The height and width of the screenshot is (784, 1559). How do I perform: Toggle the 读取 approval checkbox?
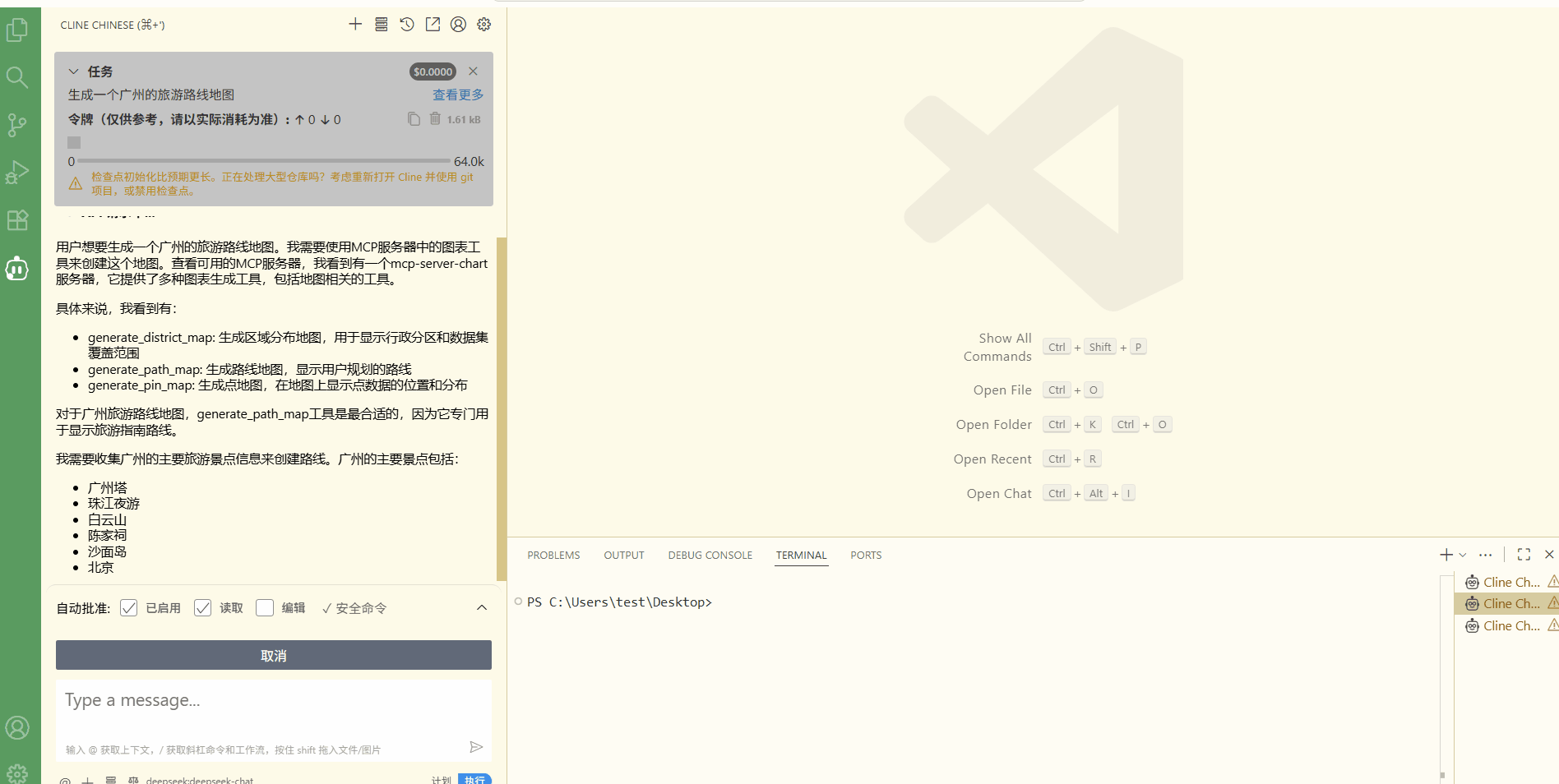pos(203,607)
